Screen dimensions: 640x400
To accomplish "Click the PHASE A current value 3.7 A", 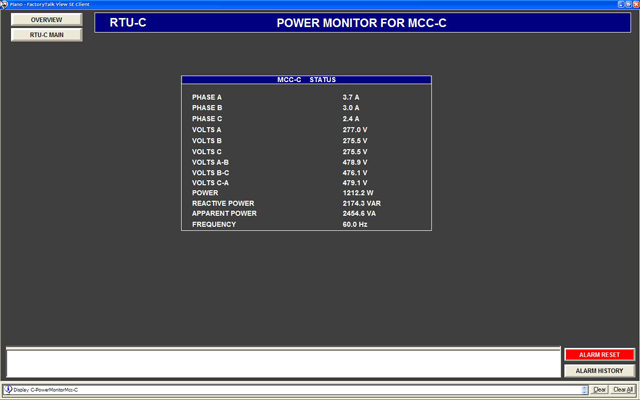I will tap(350, 97).
